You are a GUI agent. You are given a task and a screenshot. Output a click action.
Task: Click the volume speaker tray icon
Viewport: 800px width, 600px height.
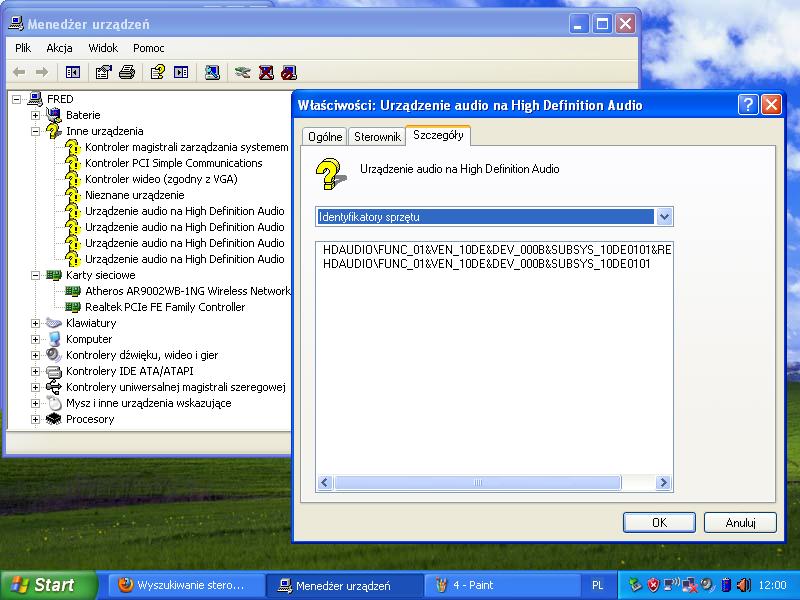click(x=744, y=585)
